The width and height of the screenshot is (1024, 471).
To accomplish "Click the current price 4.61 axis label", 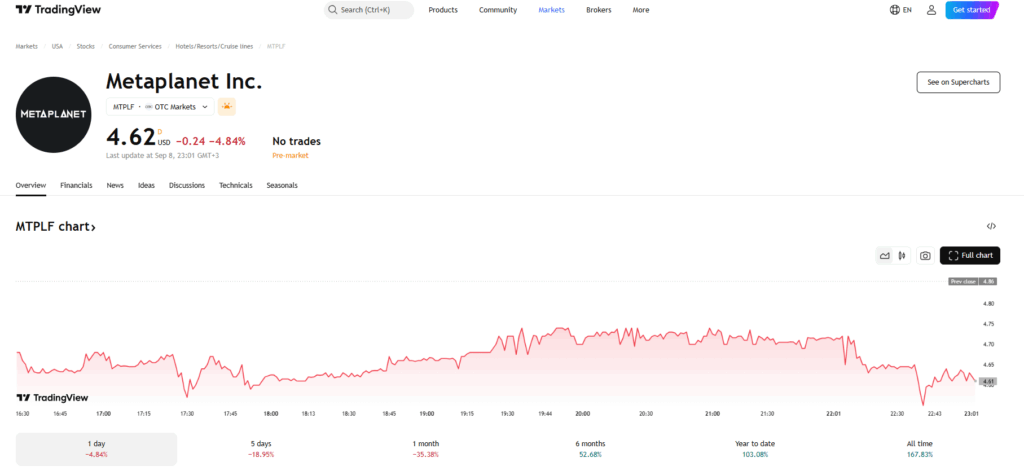I will (x=988, y=382).
